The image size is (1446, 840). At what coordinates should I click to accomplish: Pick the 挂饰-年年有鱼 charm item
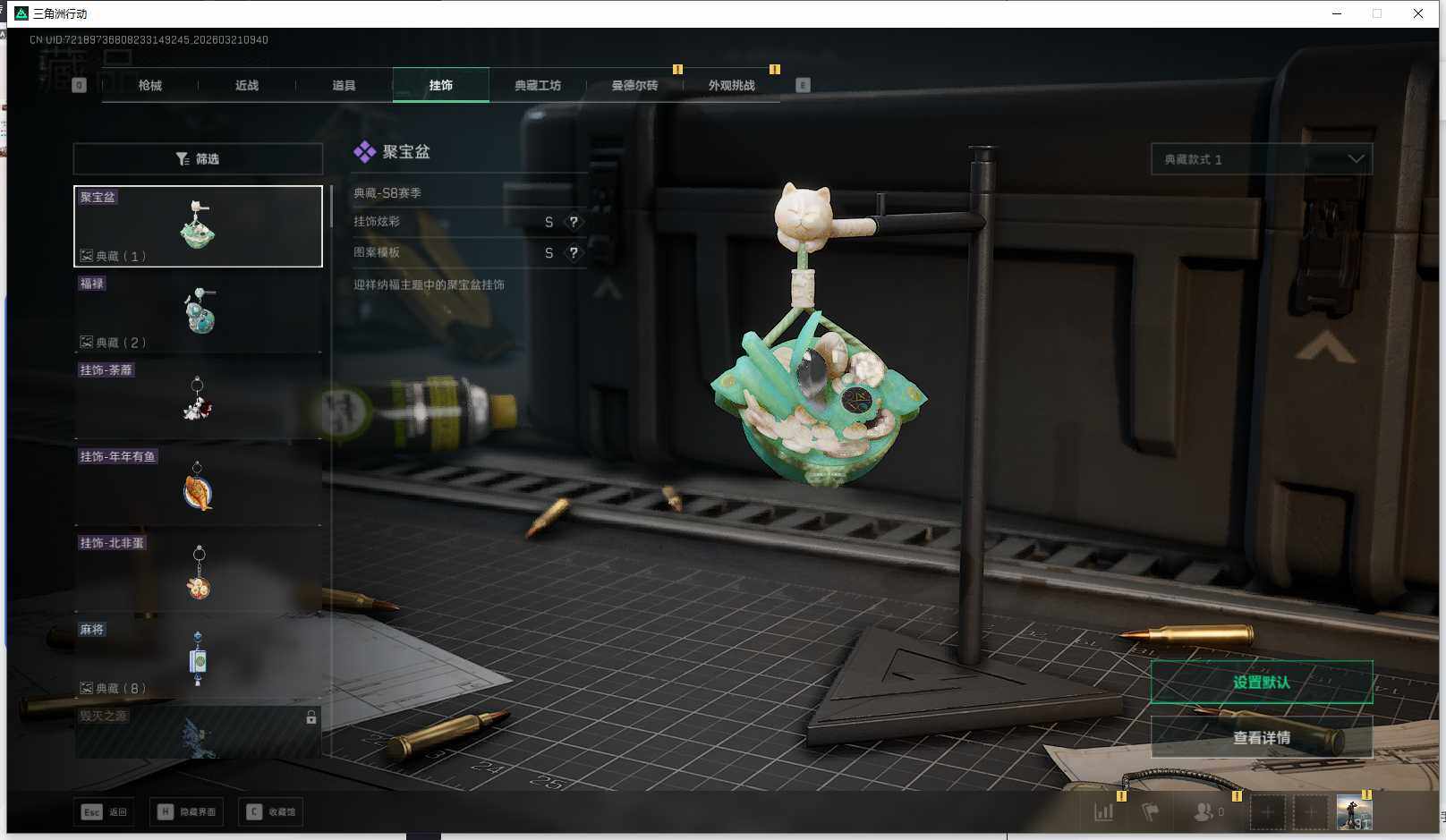tap(198, 485)
